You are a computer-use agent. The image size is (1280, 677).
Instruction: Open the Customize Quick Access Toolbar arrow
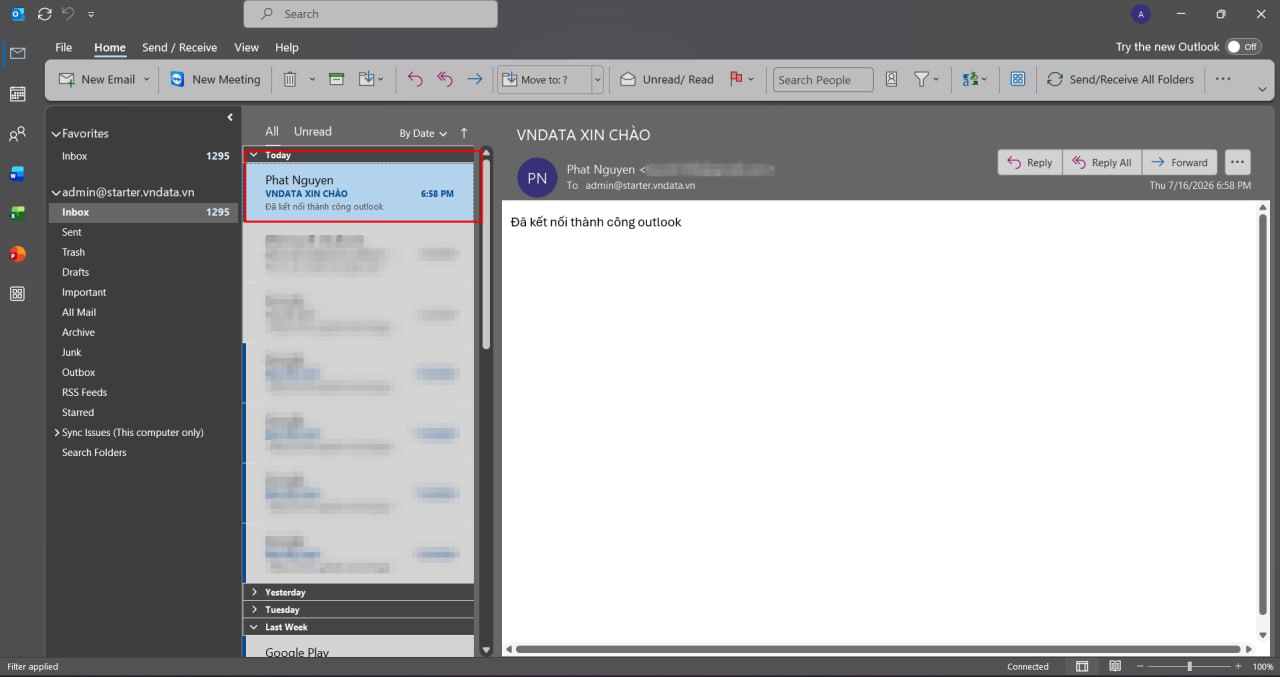pos(92,14)
